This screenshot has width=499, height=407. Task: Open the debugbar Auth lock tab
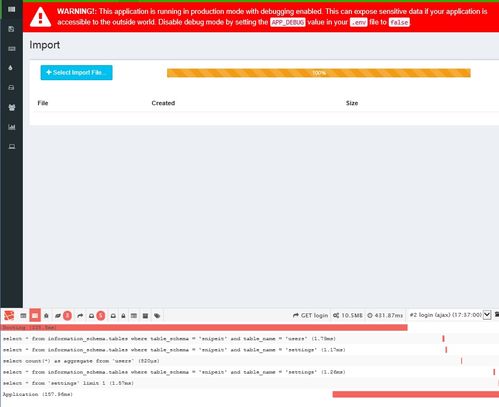[123, 315]
